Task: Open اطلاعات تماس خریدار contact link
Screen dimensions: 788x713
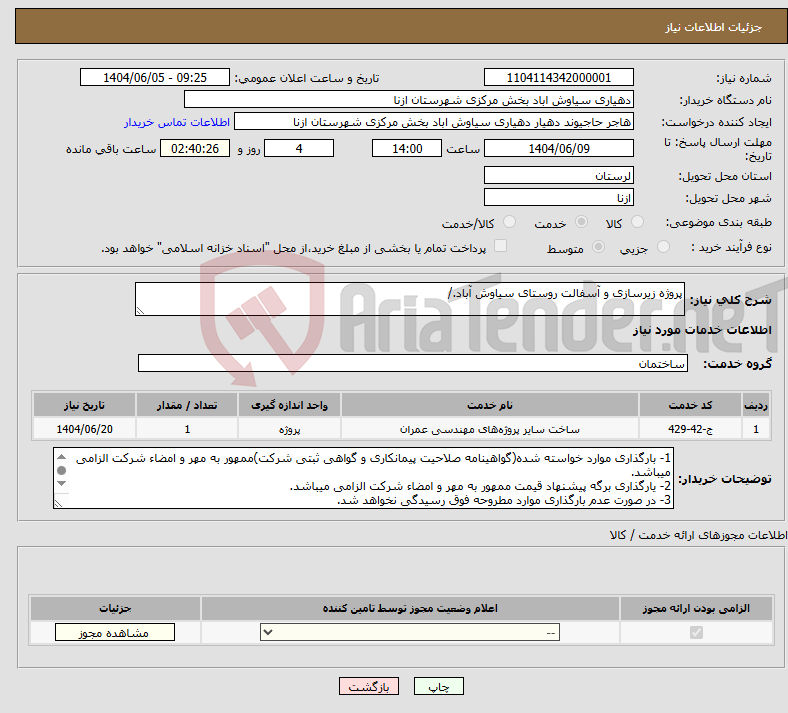Action: pyautogui.click(x=177, y=122)
